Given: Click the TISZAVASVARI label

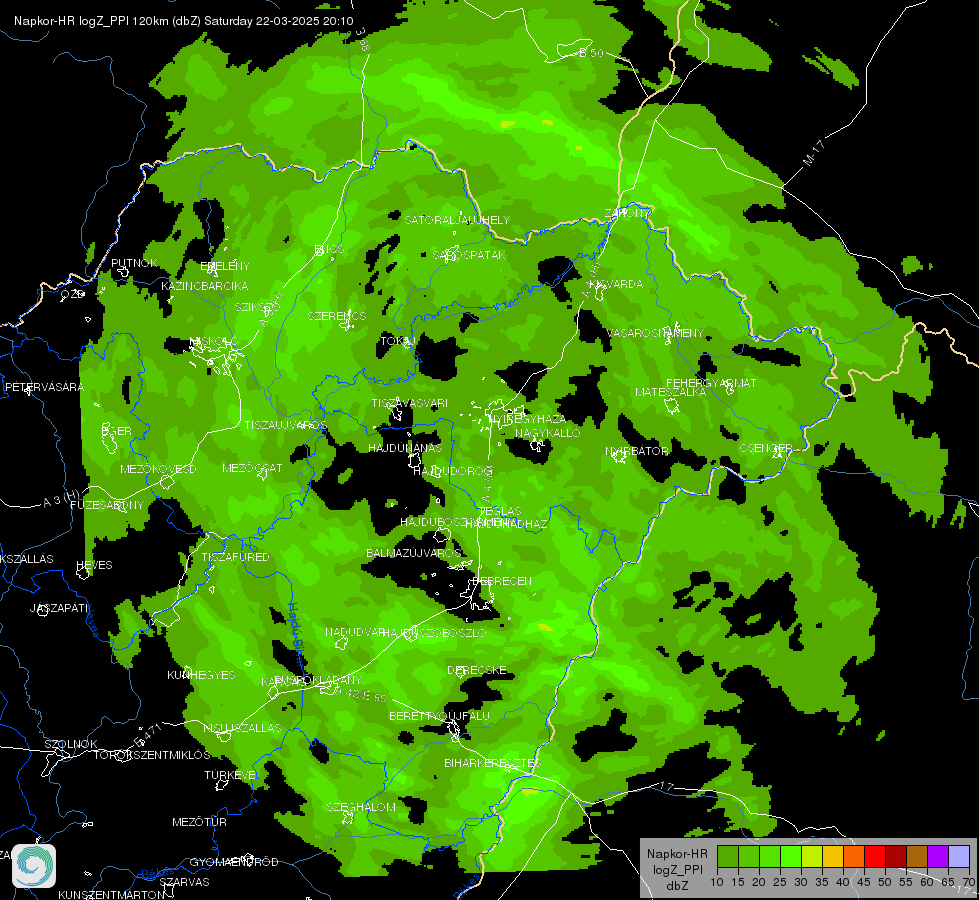Looking at the screenshot, I should coord(410,403).
